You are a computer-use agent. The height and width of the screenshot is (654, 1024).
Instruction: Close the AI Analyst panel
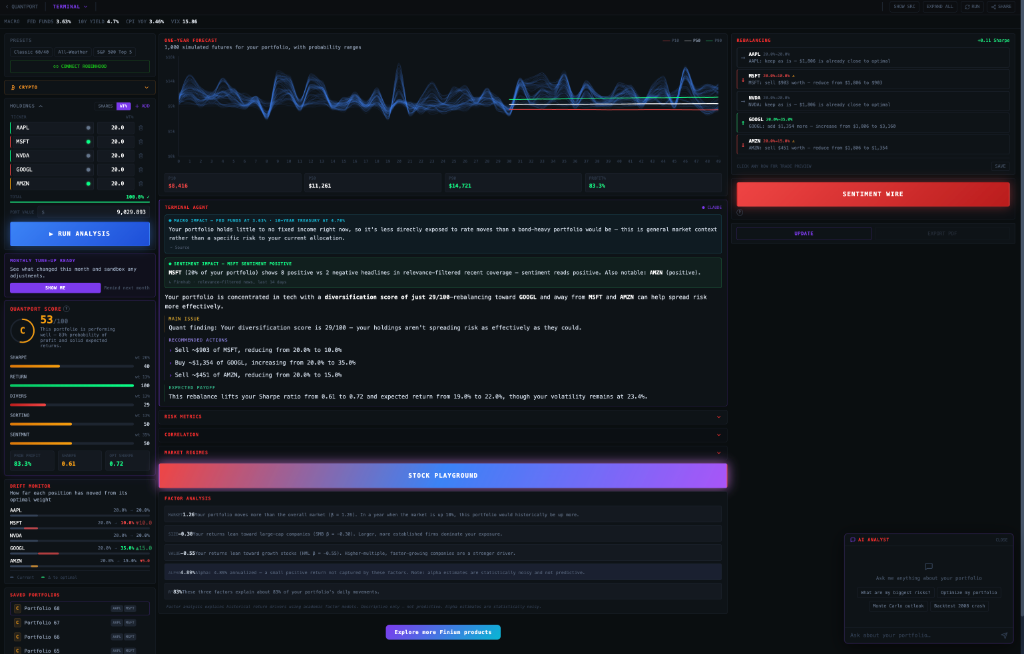click(x=1001, y=540)
